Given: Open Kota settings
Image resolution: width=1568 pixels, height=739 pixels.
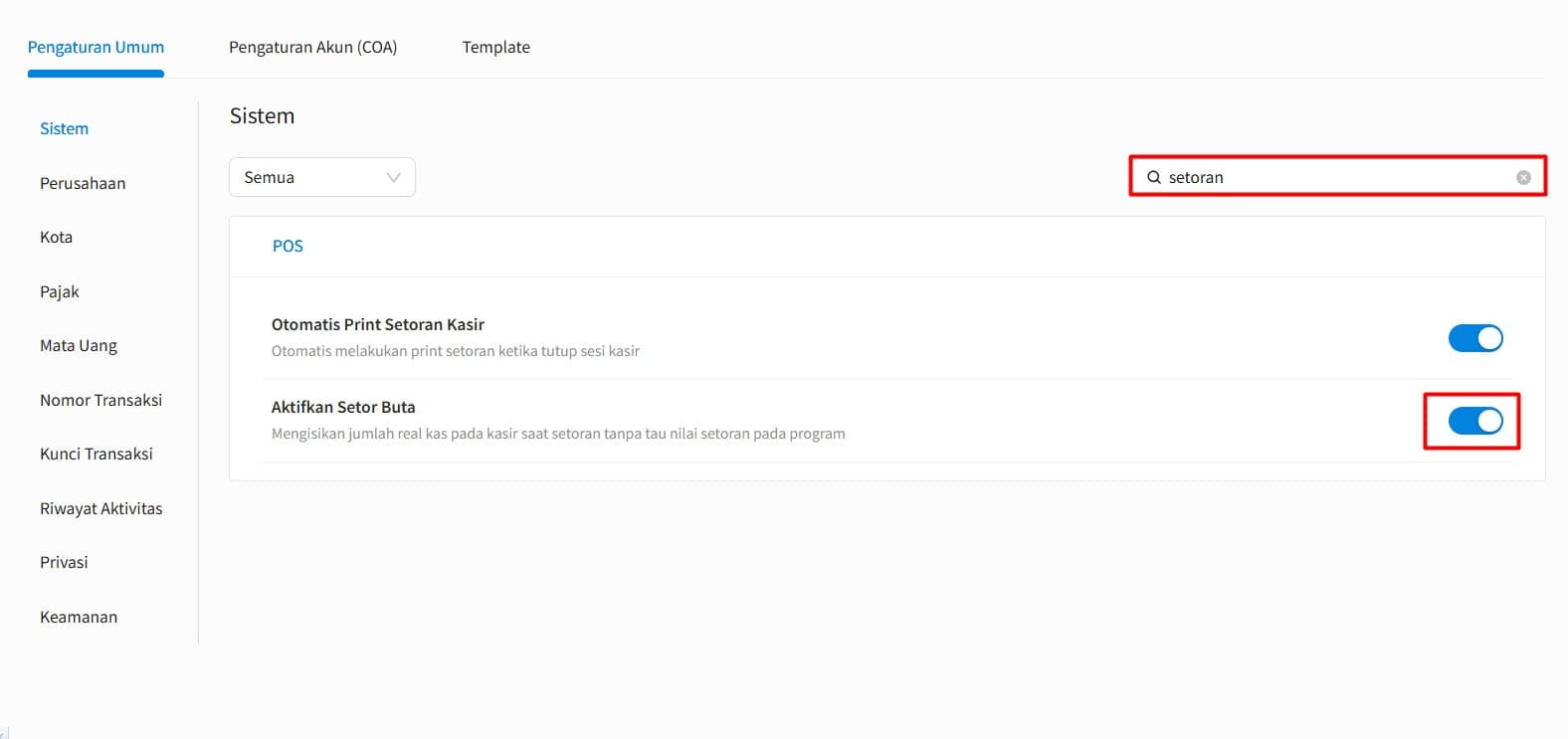Looking at the screenshot, I should click(x=56, y=237).
